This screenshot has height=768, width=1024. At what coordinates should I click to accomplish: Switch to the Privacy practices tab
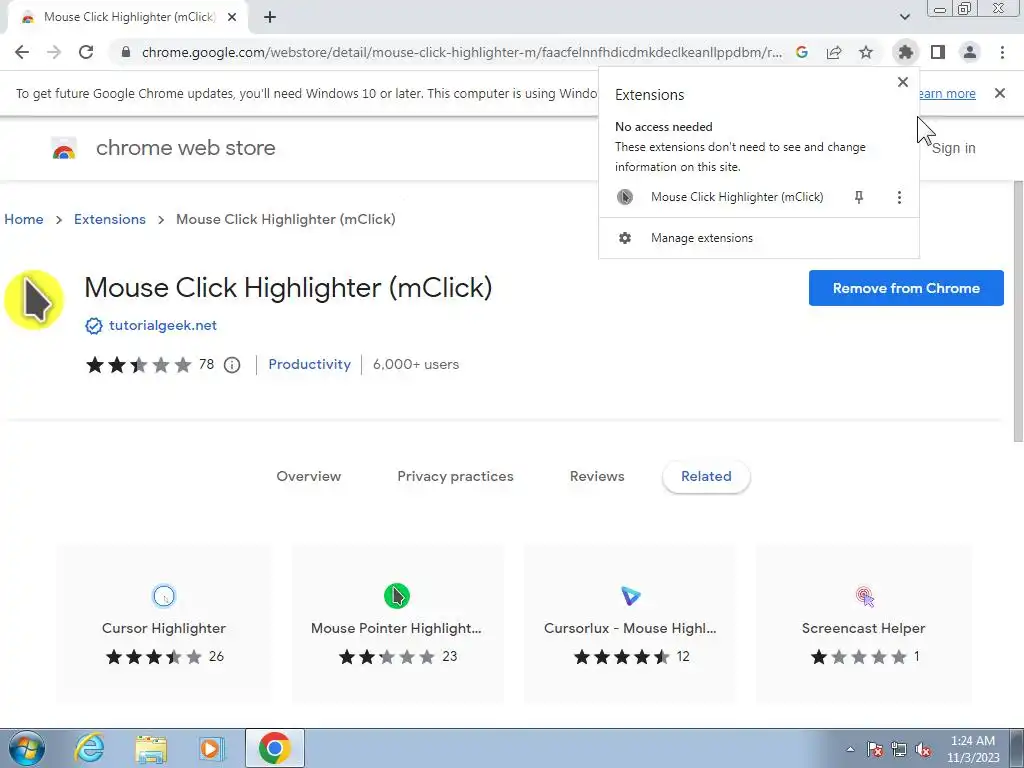(455, 476)
